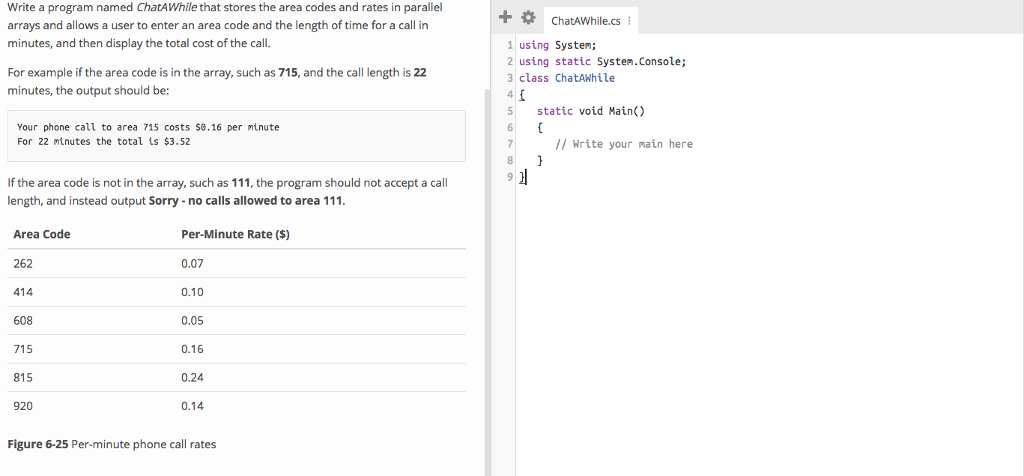Click line number 9 in the gutter
1024x476 pixels.
tap(509, 177)
